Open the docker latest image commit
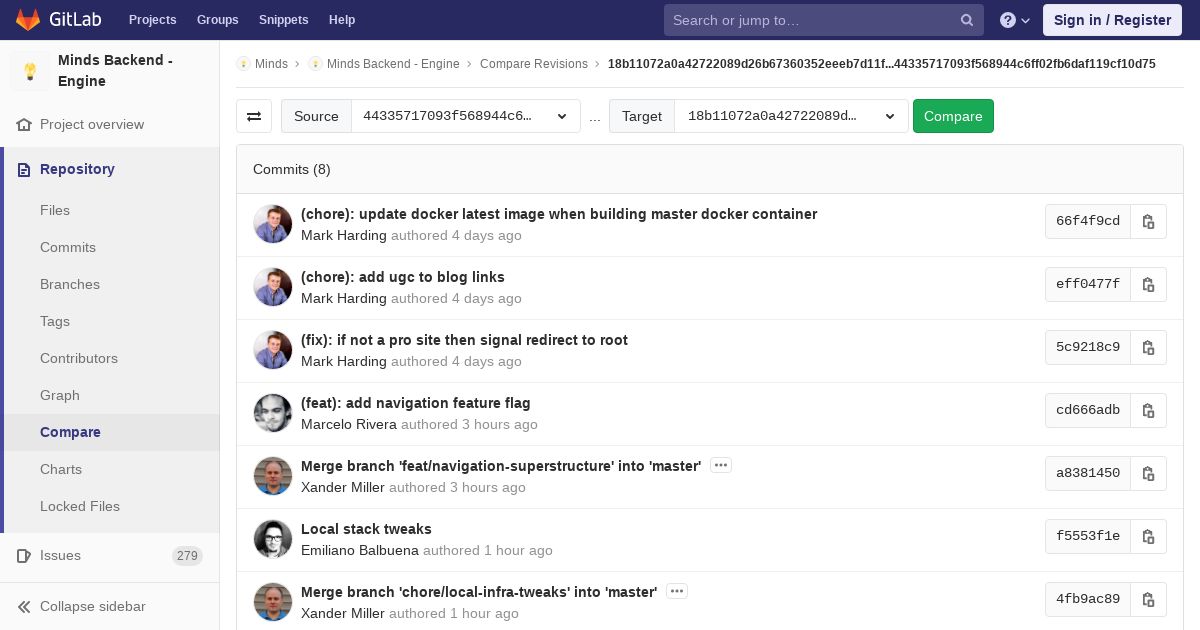Screen dimensions: 1200x630 (559, 214)
